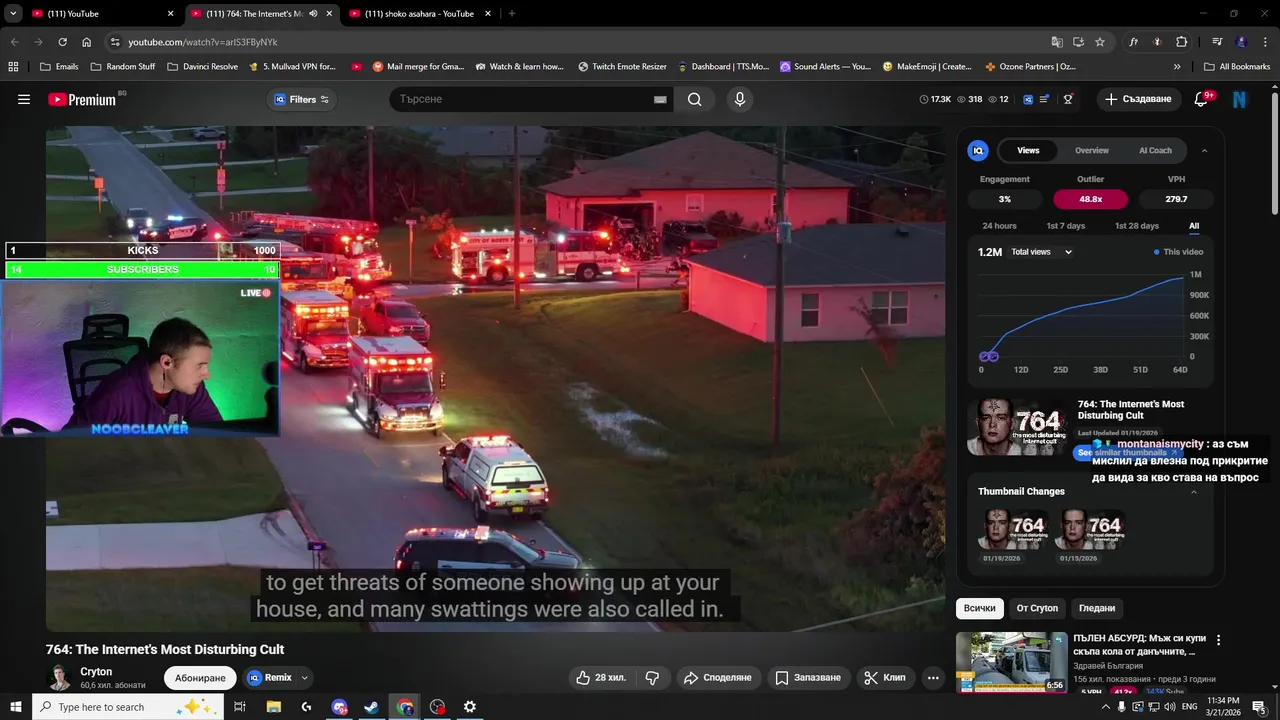Switch to shoko asahara YouTube tab
Viewport: 1280px width, 720px height.
[420, 14]
